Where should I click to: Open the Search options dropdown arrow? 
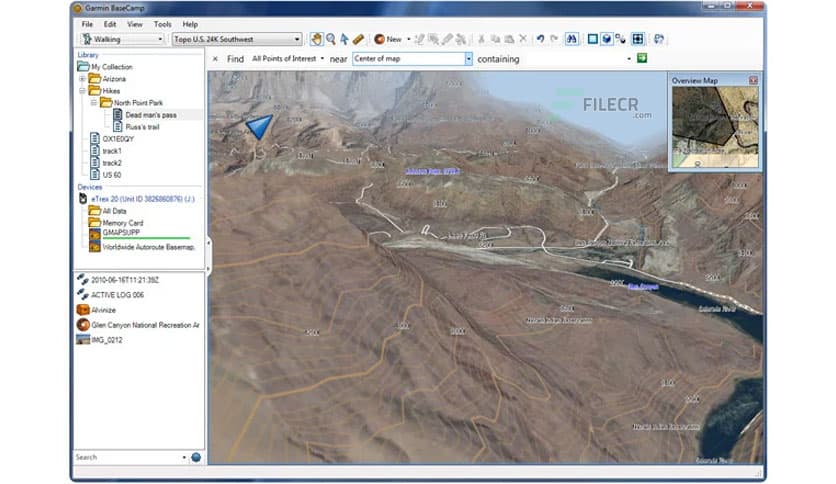pos(184,457)
